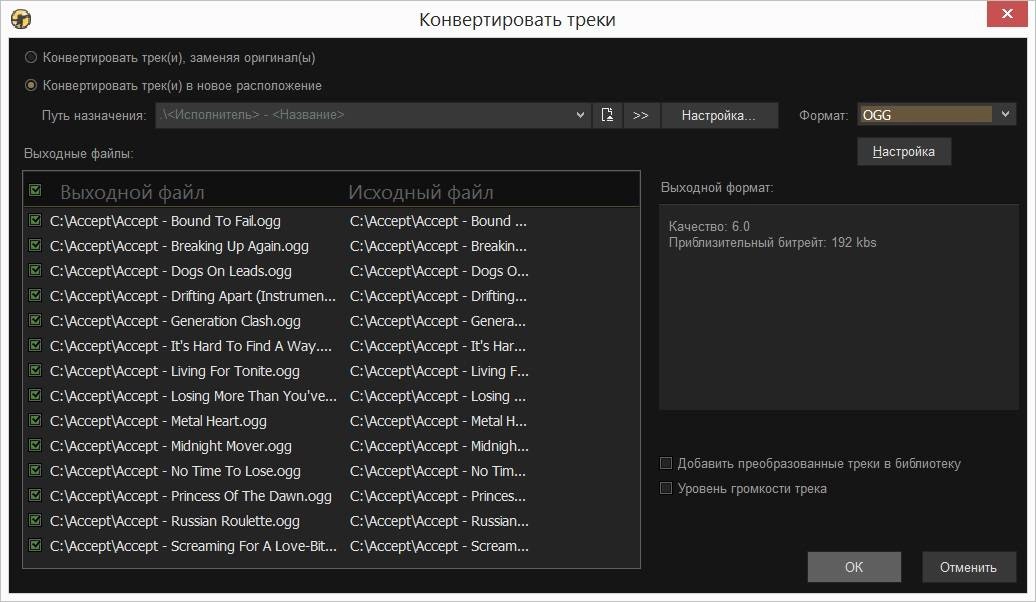
Task: Close the Конвертировать треки dialog
Action: [1007, 14]
